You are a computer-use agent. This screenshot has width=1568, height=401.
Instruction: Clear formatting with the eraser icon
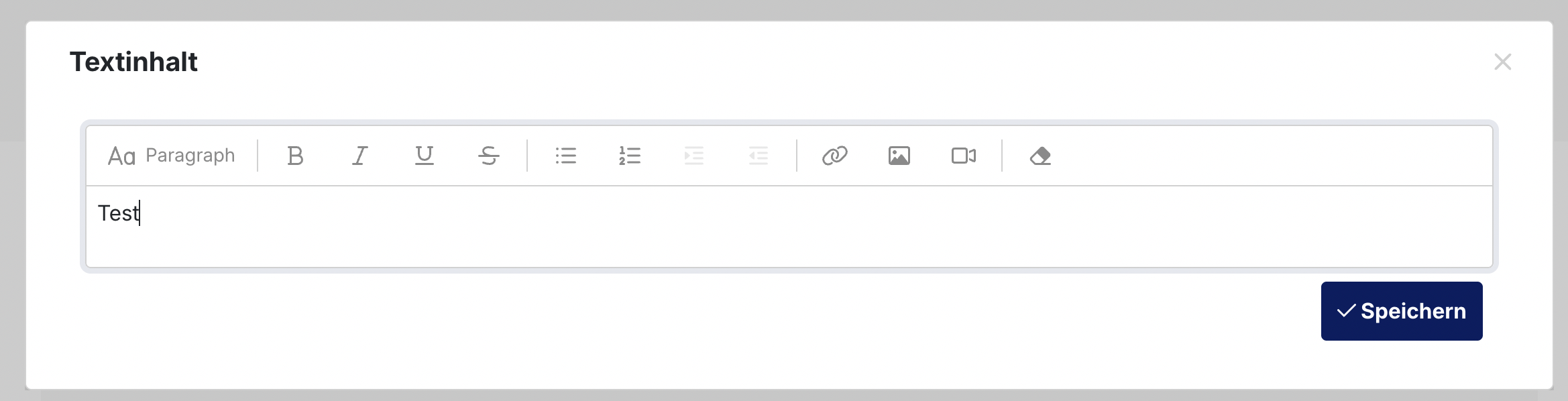1040,156
